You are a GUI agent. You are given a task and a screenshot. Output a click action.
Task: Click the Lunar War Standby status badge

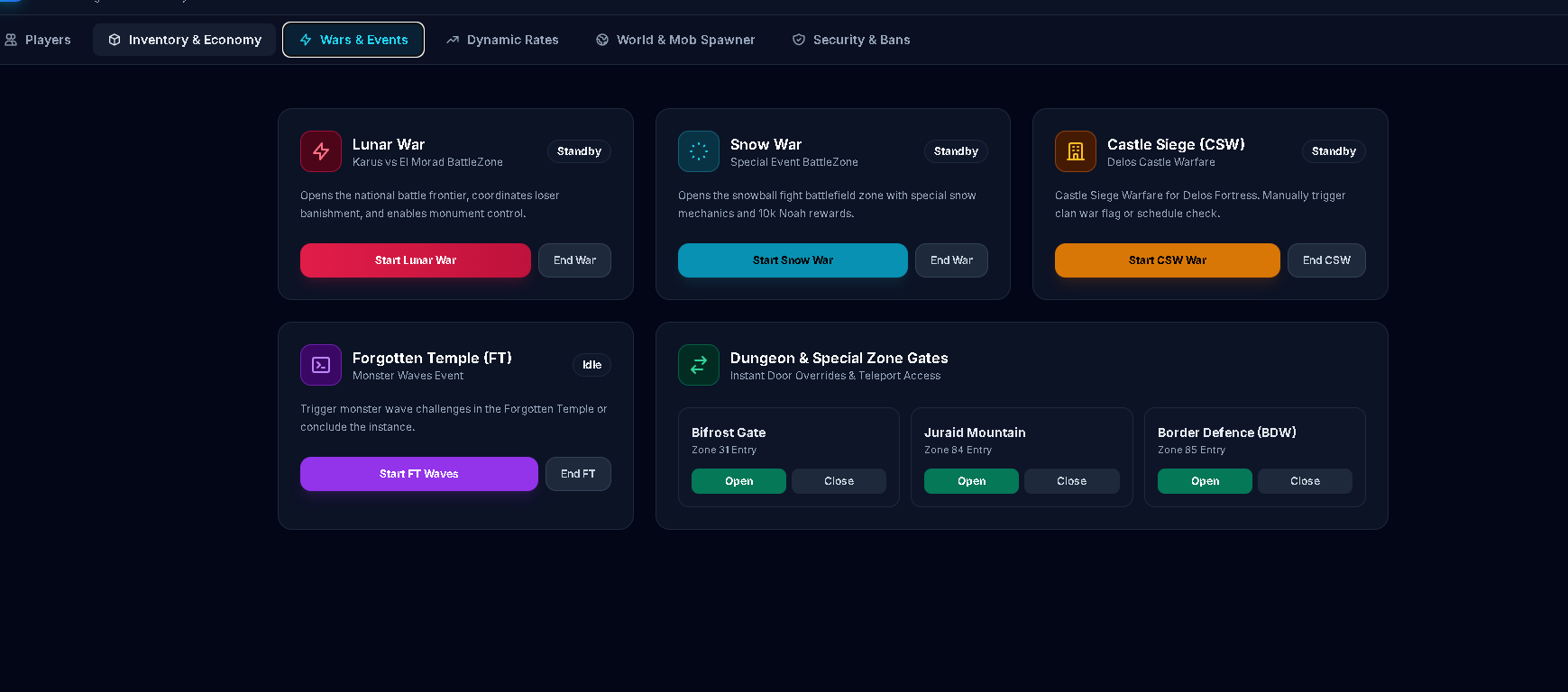(579, 151)
